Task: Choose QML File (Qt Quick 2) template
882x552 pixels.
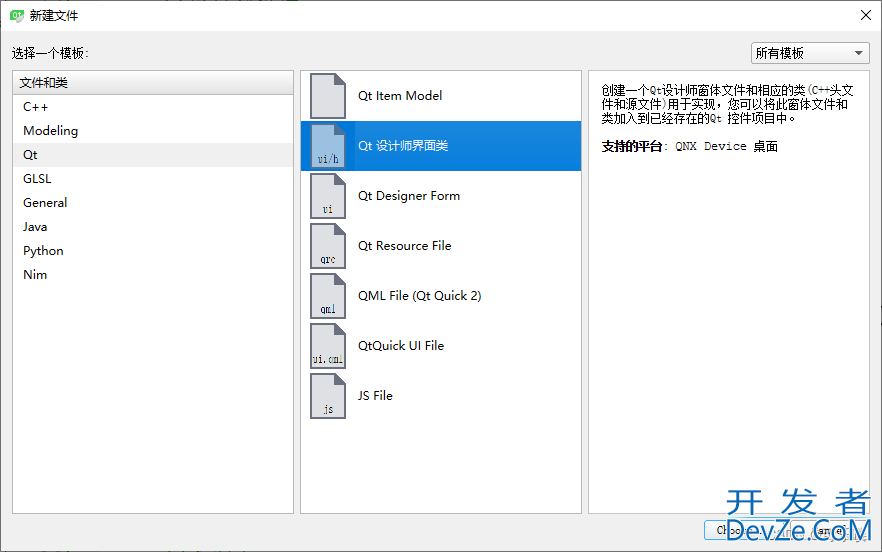Action: pos(441,296)
